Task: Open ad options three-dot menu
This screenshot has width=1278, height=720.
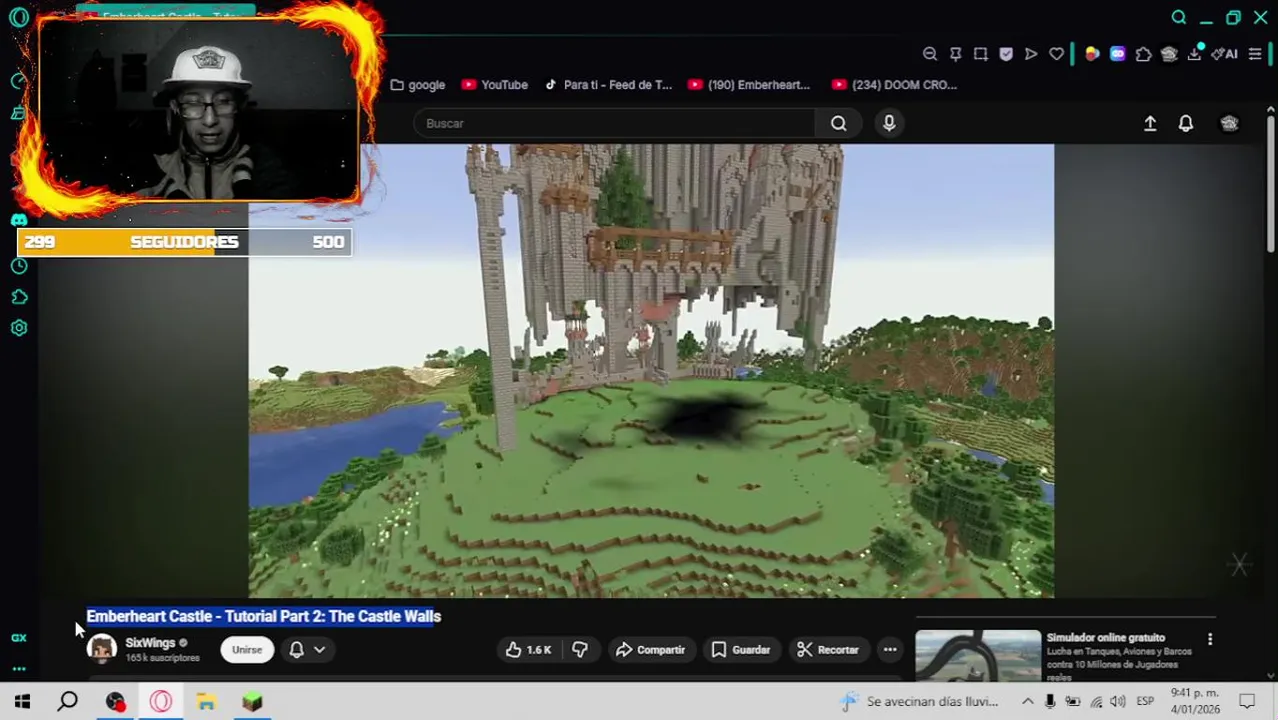Action: click(1210, 639)
